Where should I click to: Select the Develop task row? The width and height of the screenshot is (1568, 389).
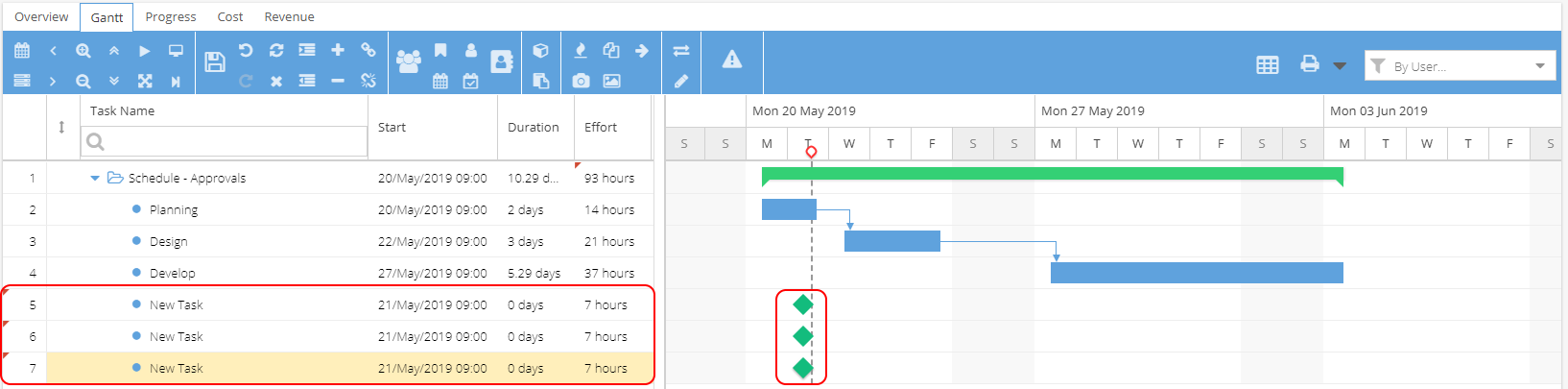[328, 273]
